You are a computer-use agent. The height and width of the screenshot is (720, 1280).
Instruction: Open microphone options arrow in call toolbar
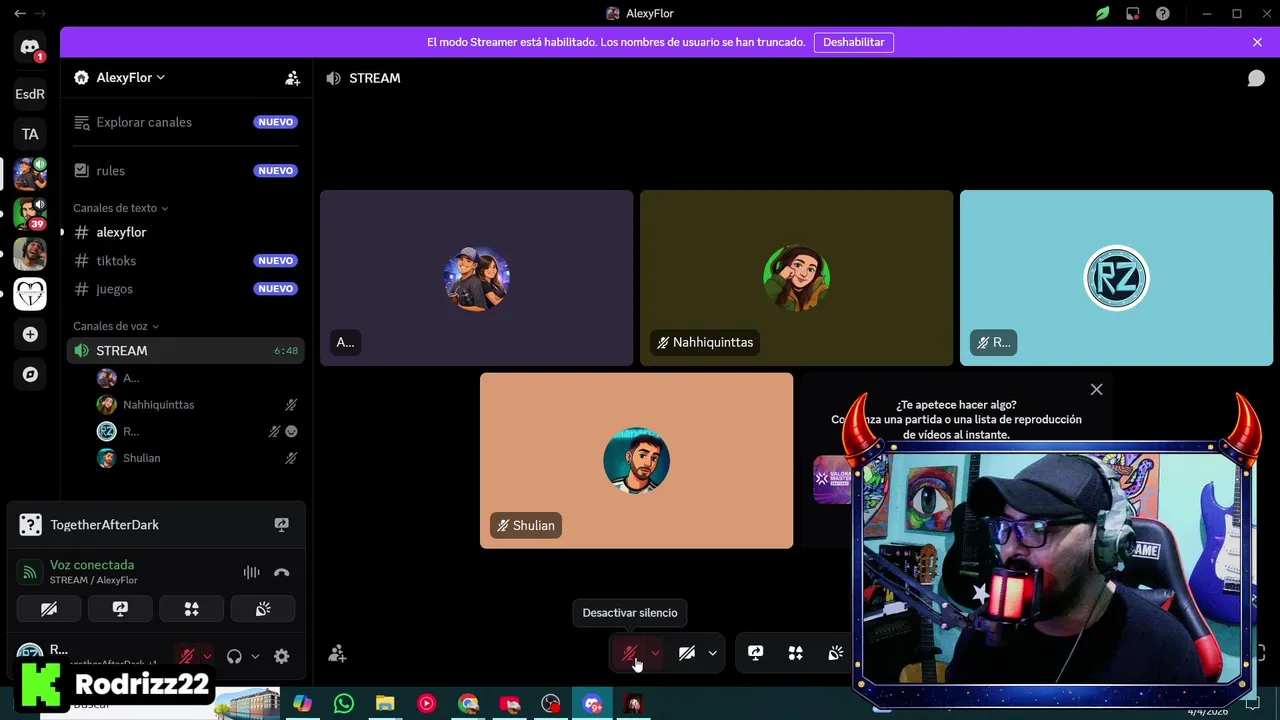[x=655, y=653]
